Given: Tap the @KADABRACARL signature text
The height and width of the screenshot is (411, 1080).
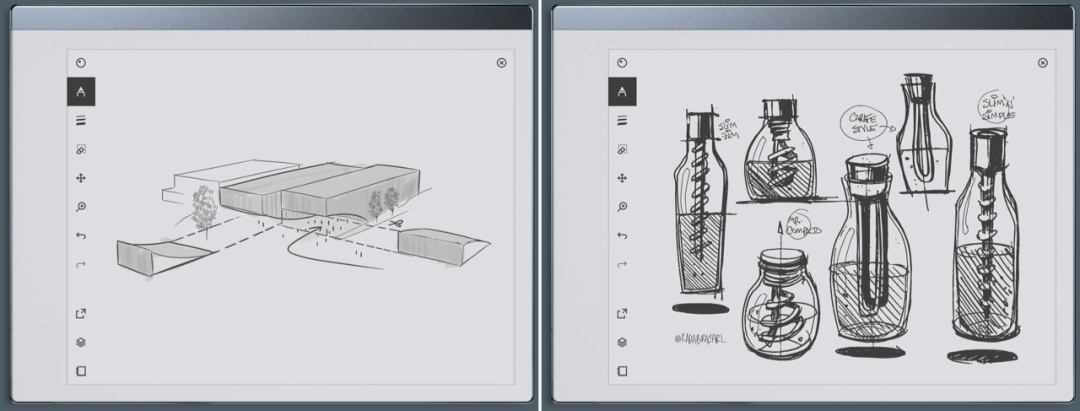Looking at the screenshot, I should pos(699,339).
